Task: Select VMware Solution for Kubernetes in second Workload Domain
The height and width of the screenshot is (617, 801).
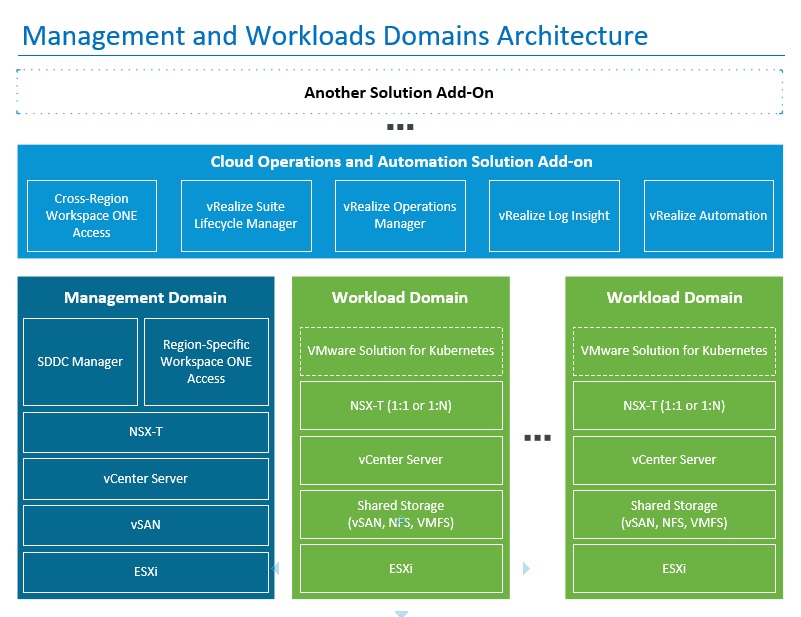Action: [x=674, y=351]
